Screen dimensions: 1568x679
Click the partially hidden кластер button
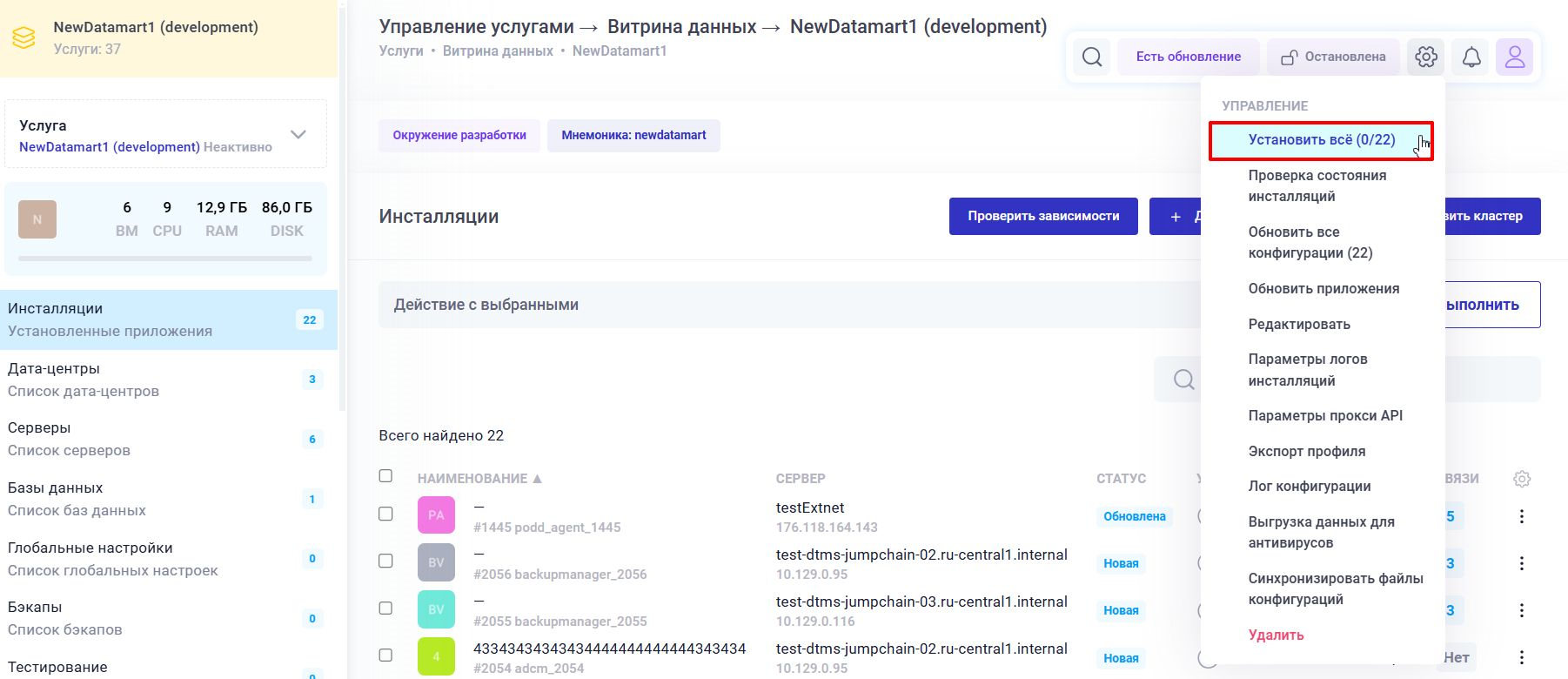pos(1492,216)
